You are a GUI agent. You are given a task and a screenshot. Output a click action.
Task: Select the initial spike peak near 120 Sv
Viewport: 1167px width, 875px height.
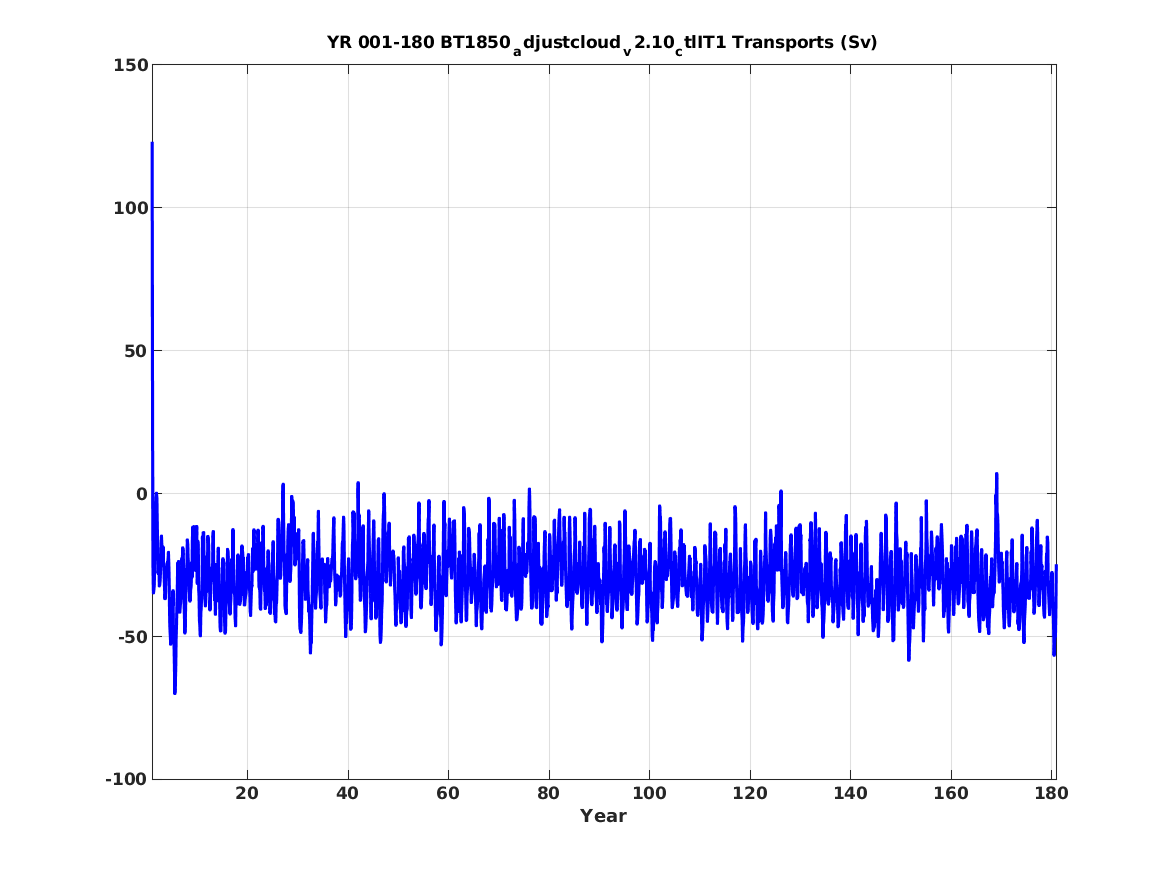pyautogui.click(x=153, y=144)
